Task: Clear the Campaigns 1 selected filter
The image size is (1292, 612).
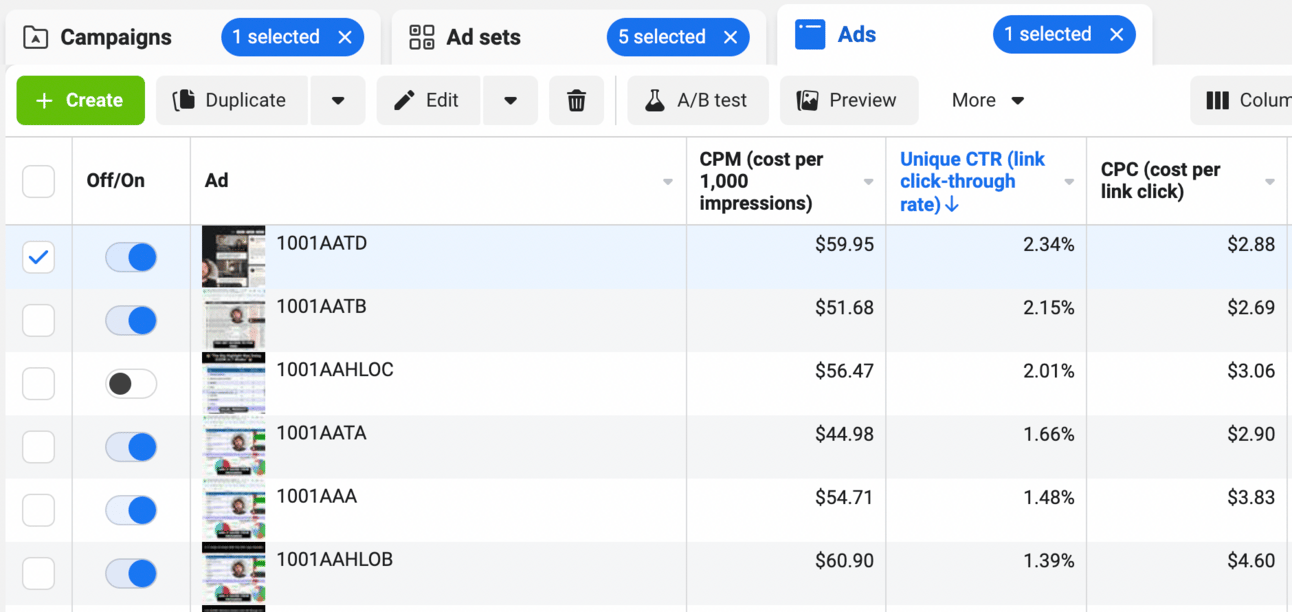Action: click(345, 38)
